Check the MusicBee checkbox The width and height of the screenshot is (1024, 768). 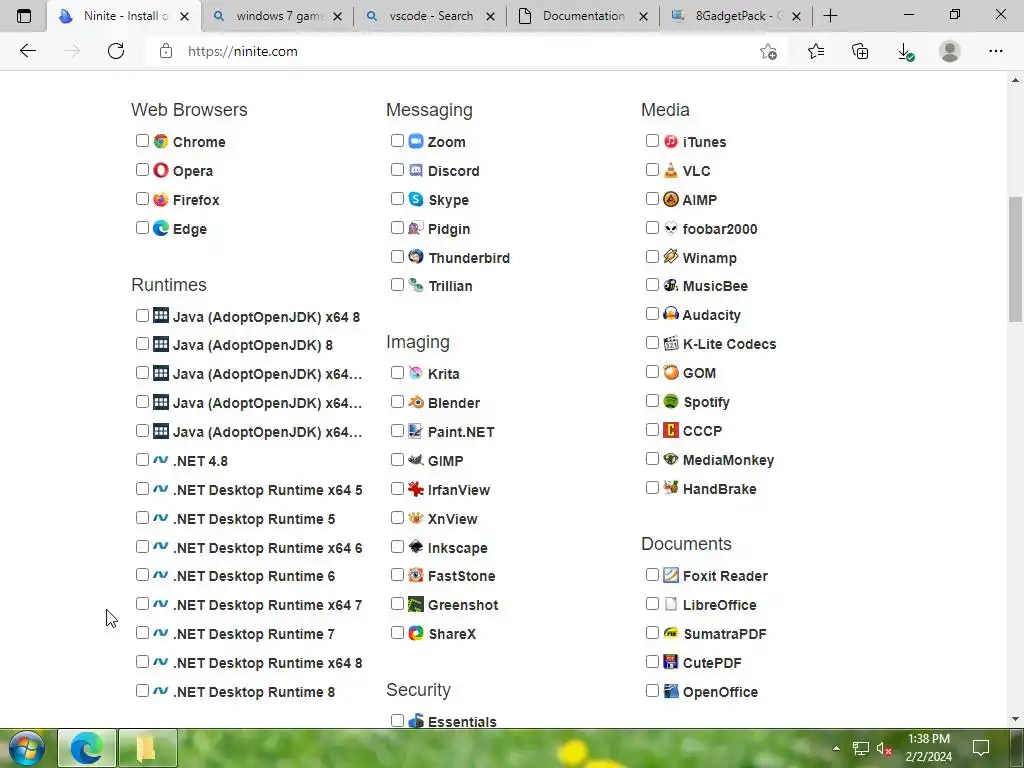pos(652,285)
